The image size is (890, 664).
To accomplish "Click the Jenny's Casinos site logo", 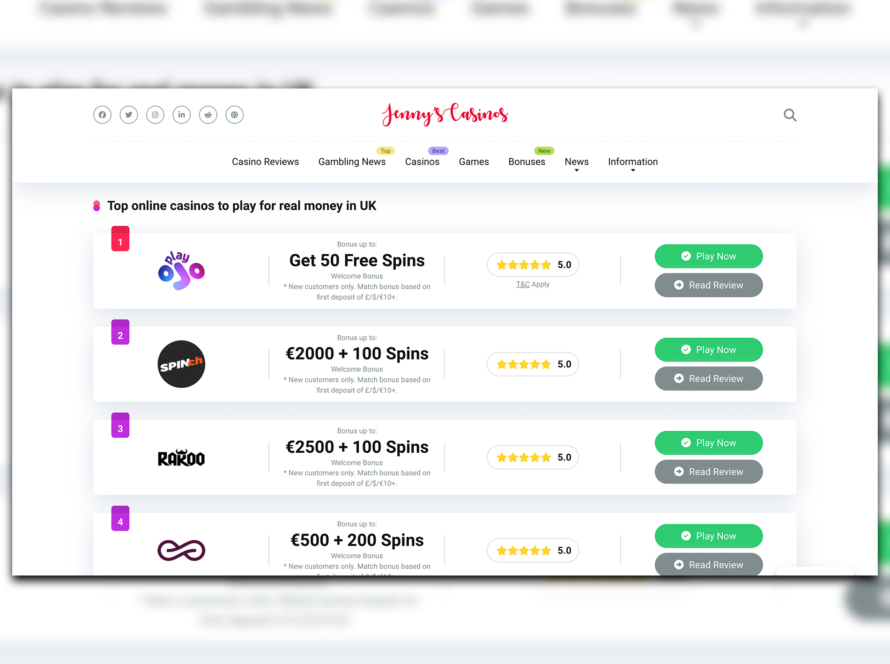I will 444,114.
